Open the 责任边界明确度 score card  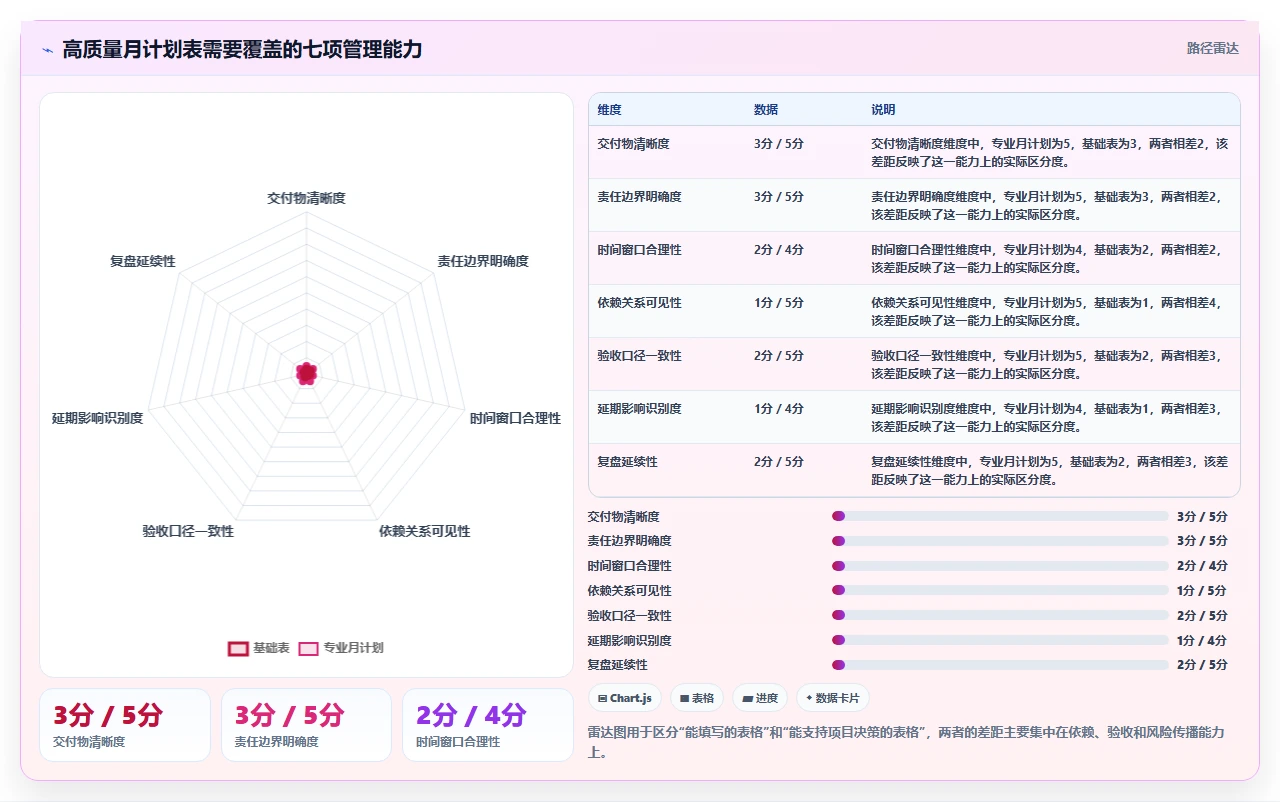[306, 725]
